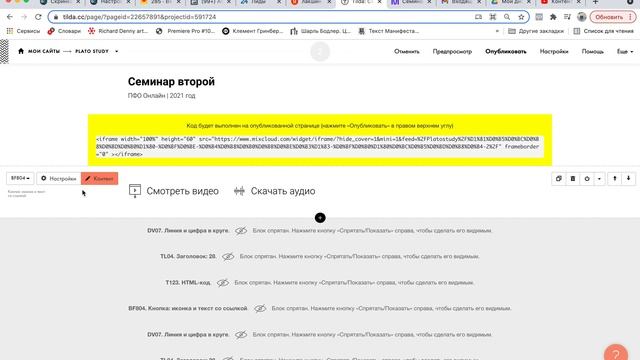Open the Клемент Гринберг bookmark
640x360 pixels.
(x=253, y=31)
